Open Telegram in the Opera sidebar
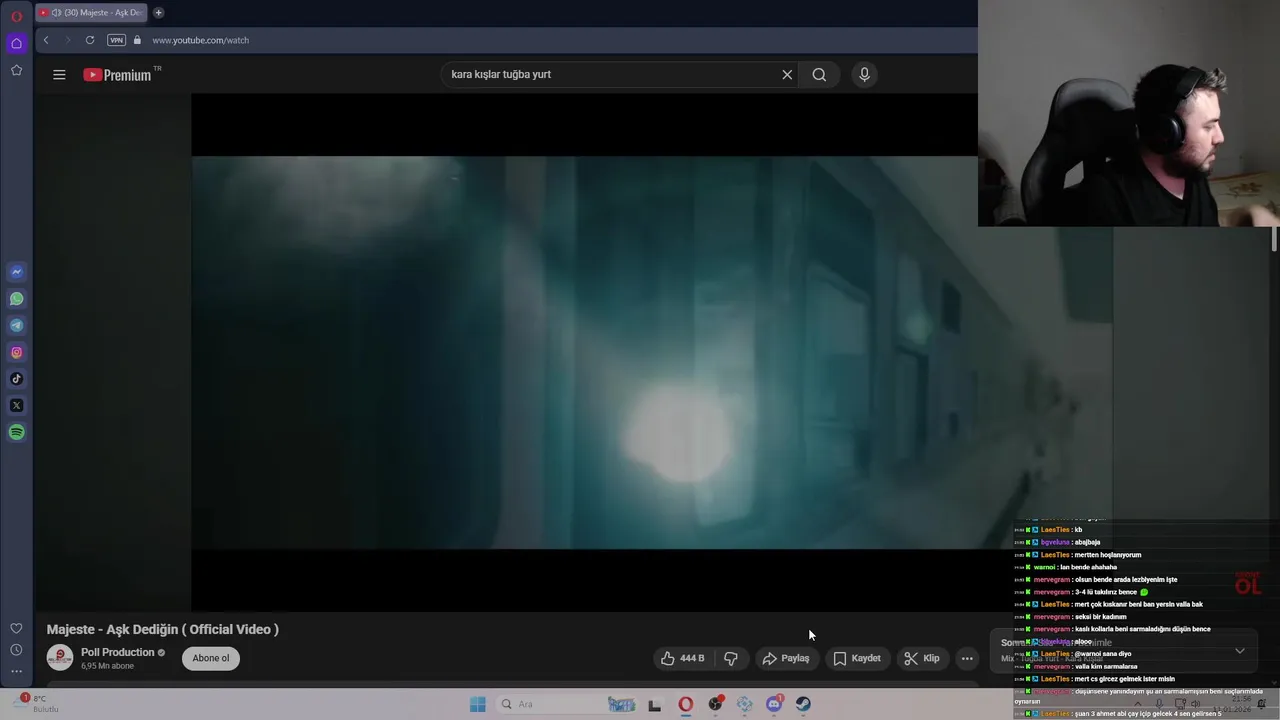Viewport: 1280px width, 720px height. (x=16, y=325)
